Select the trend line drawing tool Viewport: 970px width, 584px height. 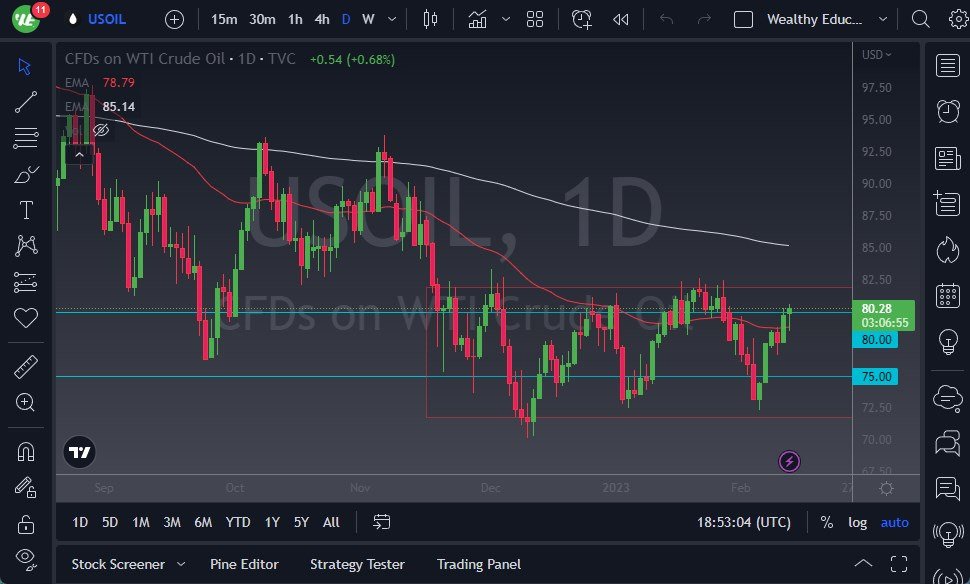[25, 102]
